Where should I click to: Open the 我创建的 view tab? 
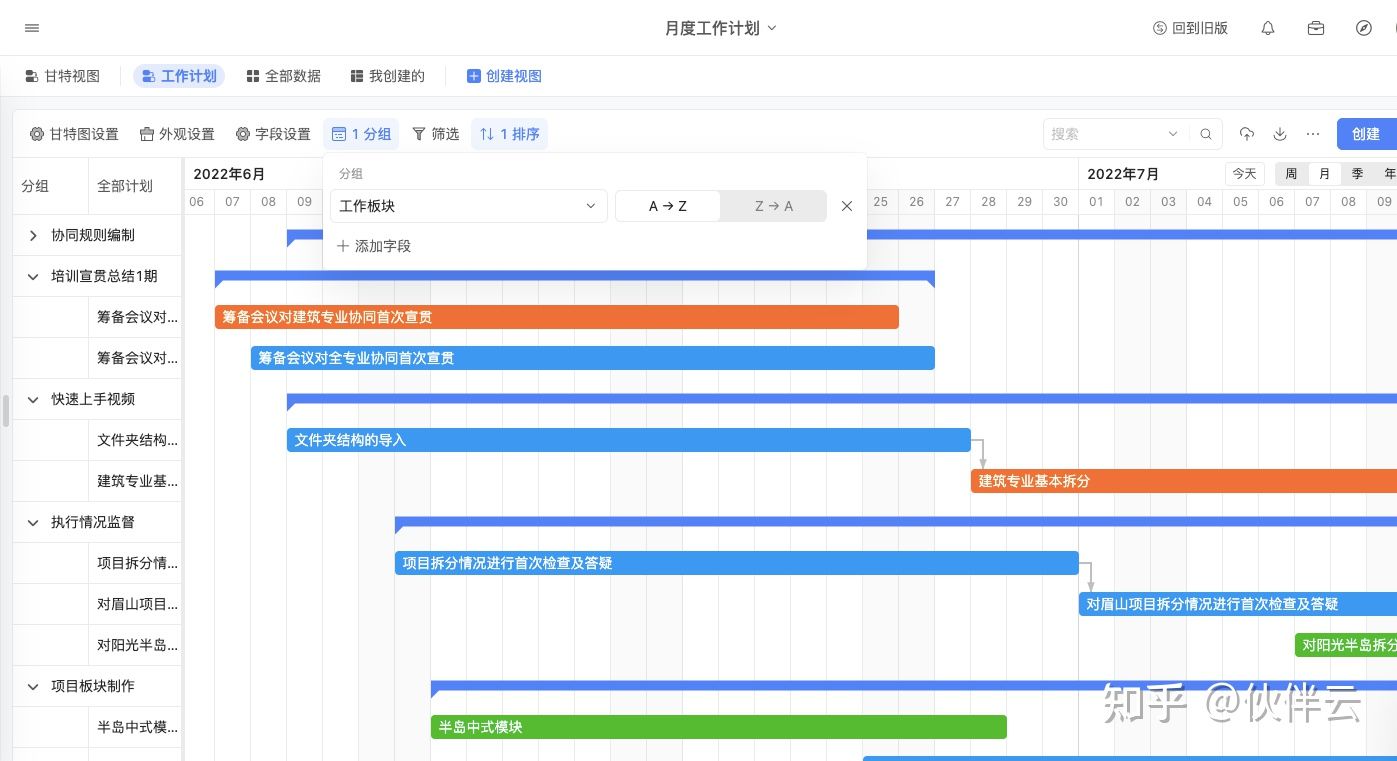pos(387,76)
